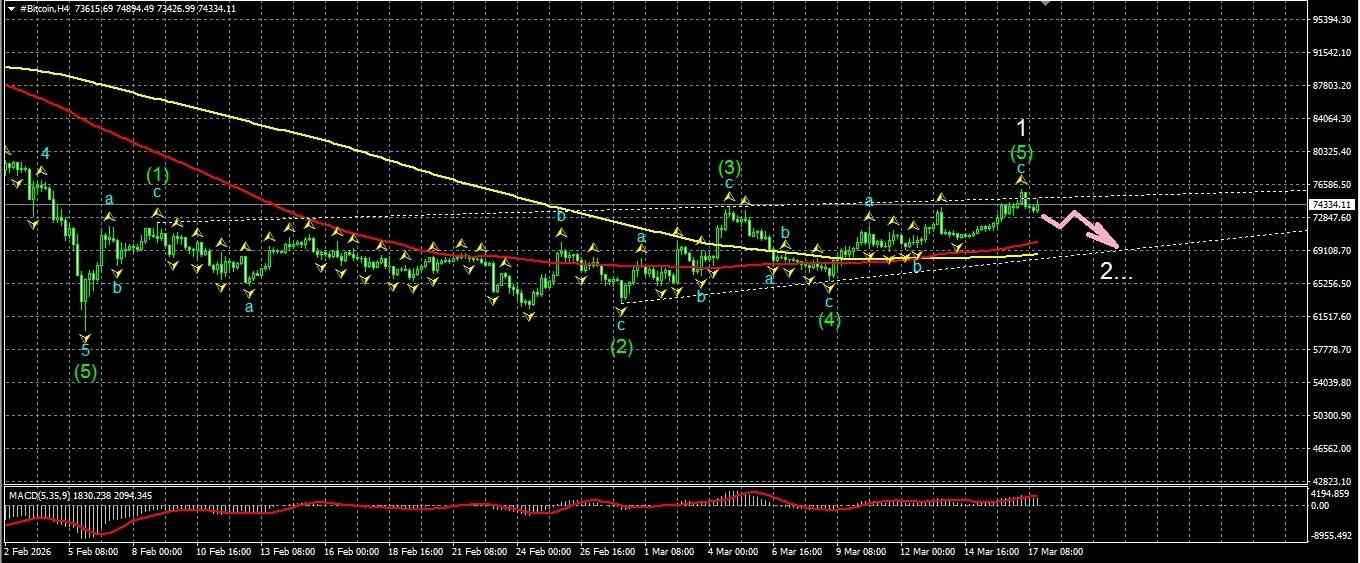Image resolution: width=1360 pixels, height=563 pixels.
Task: Select green (4) wave label
Action: (x=829, y=320)
